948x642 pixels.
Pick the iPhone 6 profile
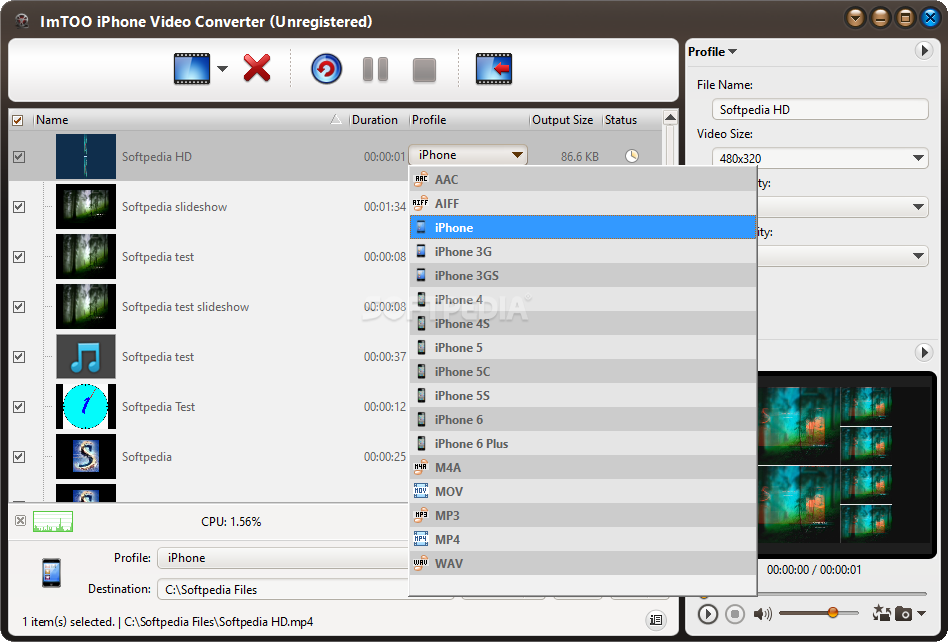coord(583,420)
